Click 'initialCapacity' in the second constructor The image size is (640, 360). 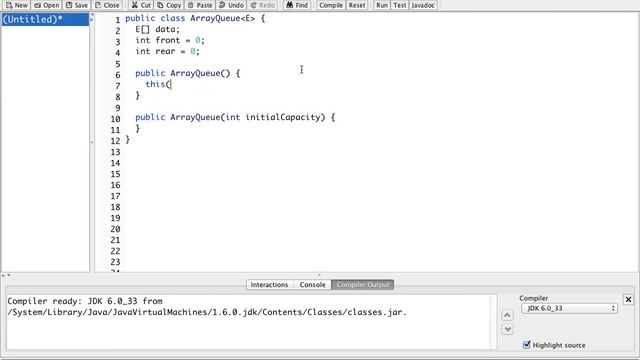point(282,117)
